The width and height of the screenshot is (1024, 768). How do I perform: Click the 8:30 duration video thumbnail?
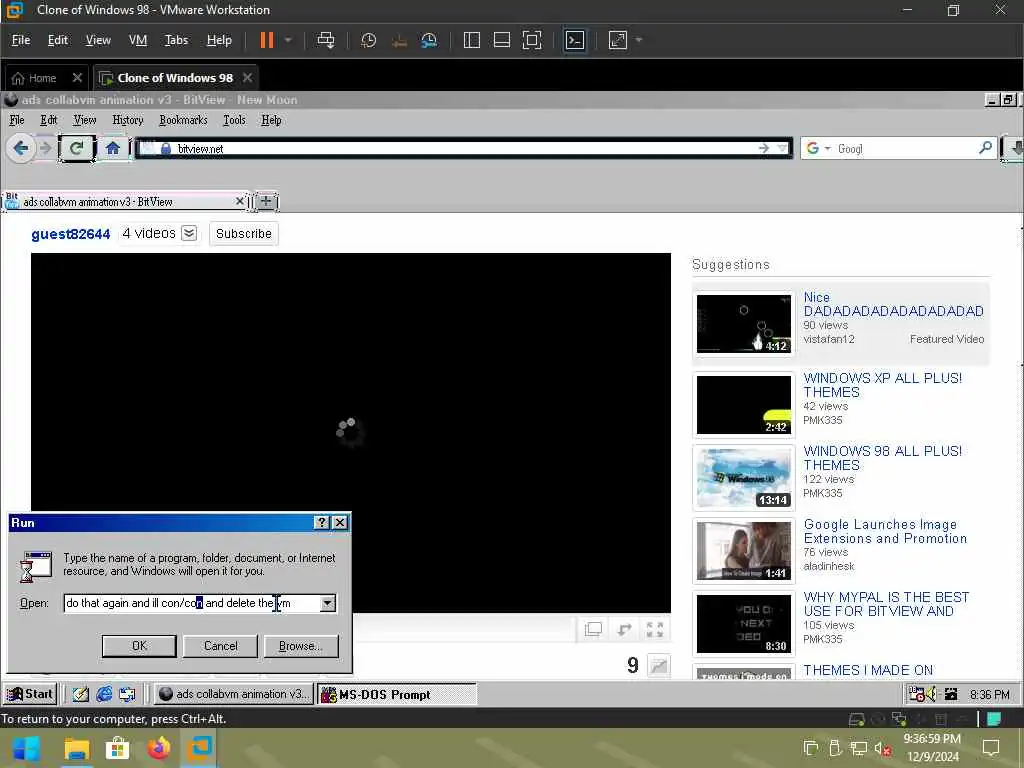744,624
